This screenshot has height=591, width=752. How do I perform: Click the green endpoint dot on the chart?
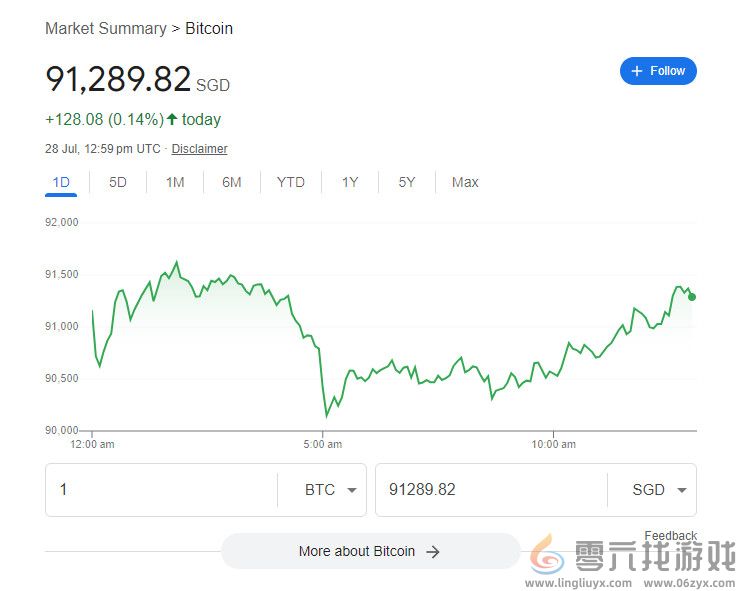coord(692,297)
